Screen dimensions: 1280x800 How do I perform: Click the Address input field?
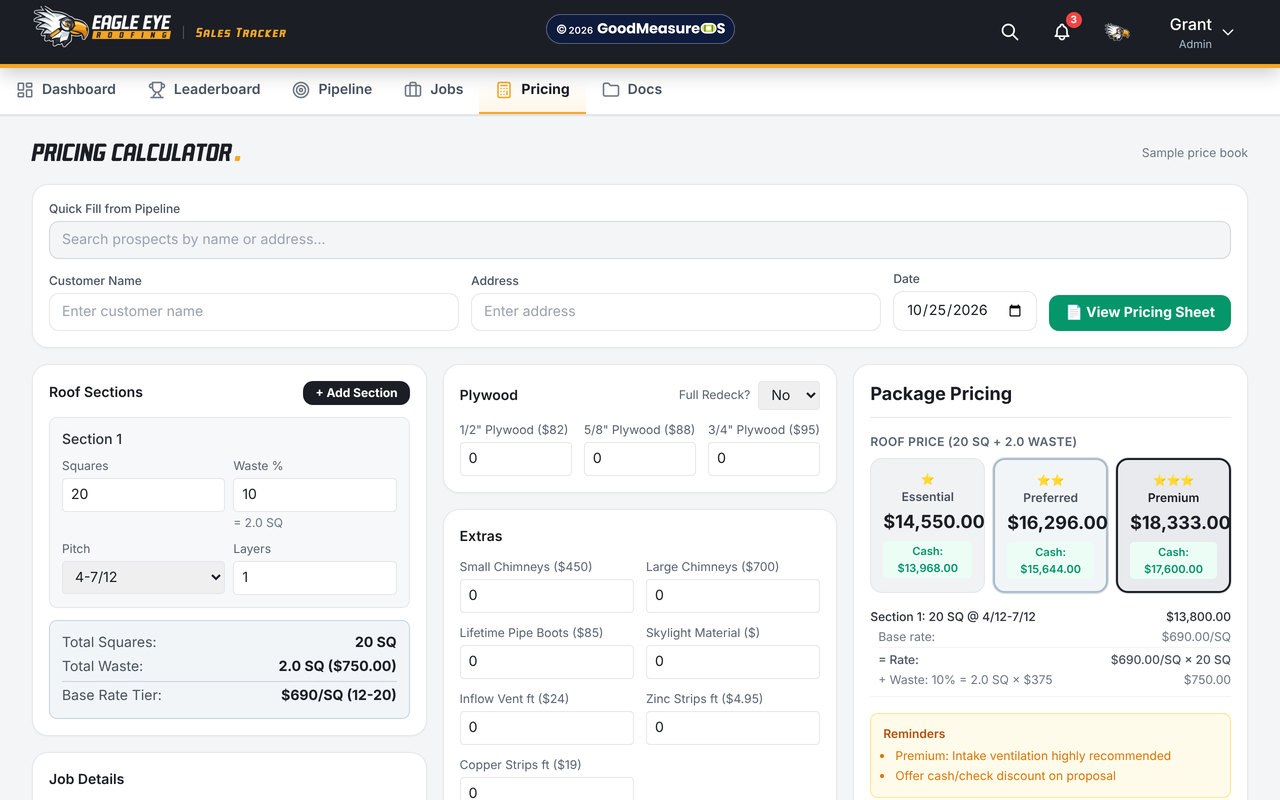click(676, 312)
